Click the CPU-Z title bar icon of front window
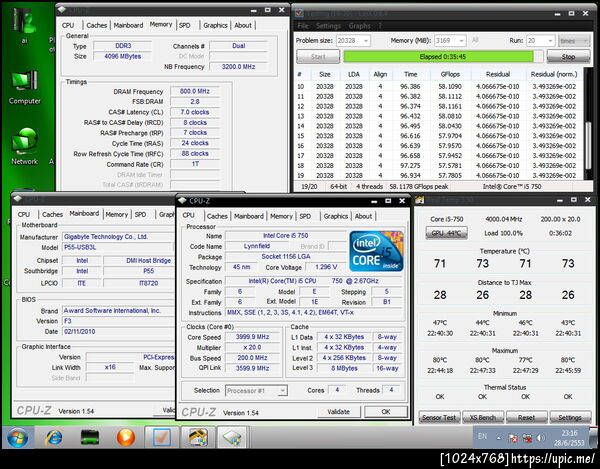 pyautogui.click(x=182, y=200)
